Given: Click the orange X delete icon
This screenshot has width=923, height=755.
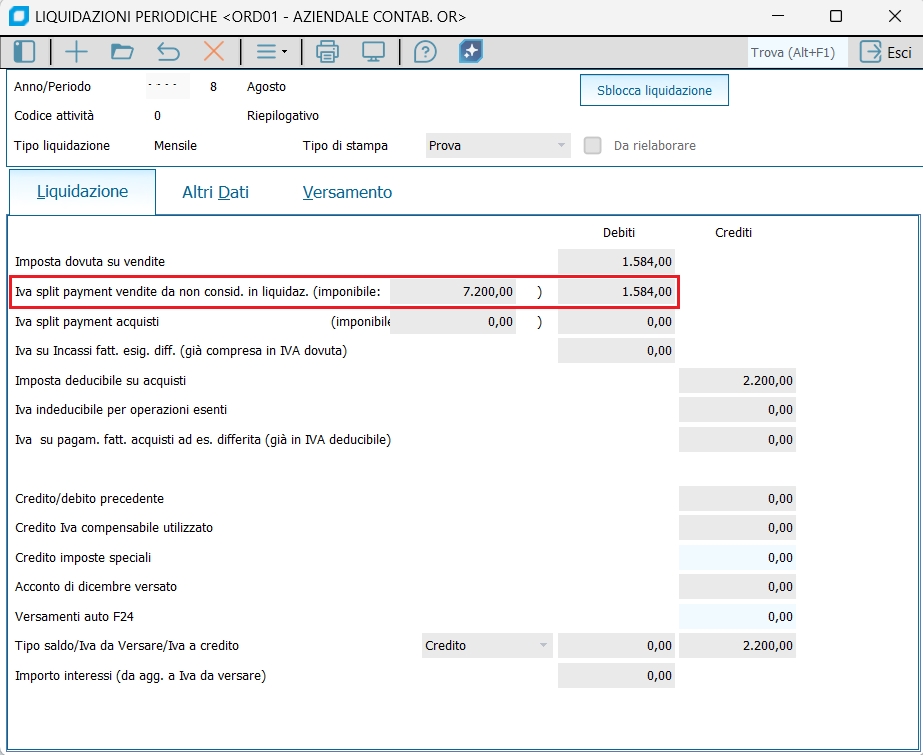Looking at the screenshot, I should click(x=214, y=52).
